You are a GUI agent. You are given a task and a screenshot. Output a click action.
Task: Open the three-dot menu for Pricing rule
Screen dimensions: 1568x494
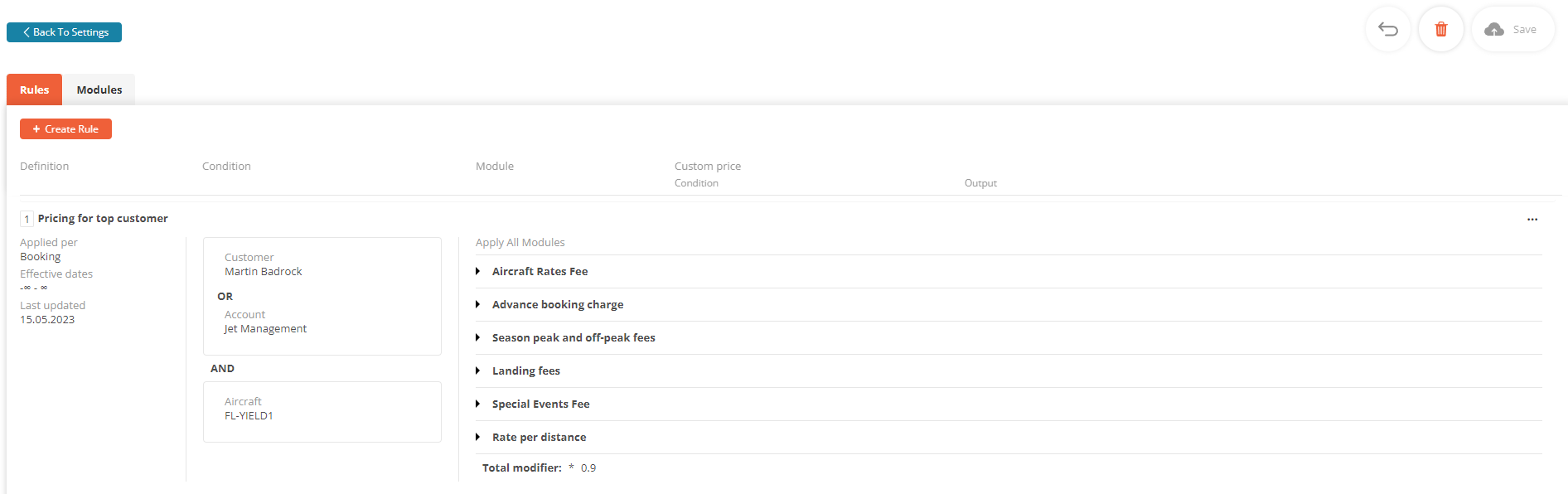pyautogui.click(x=1532, y=220)
